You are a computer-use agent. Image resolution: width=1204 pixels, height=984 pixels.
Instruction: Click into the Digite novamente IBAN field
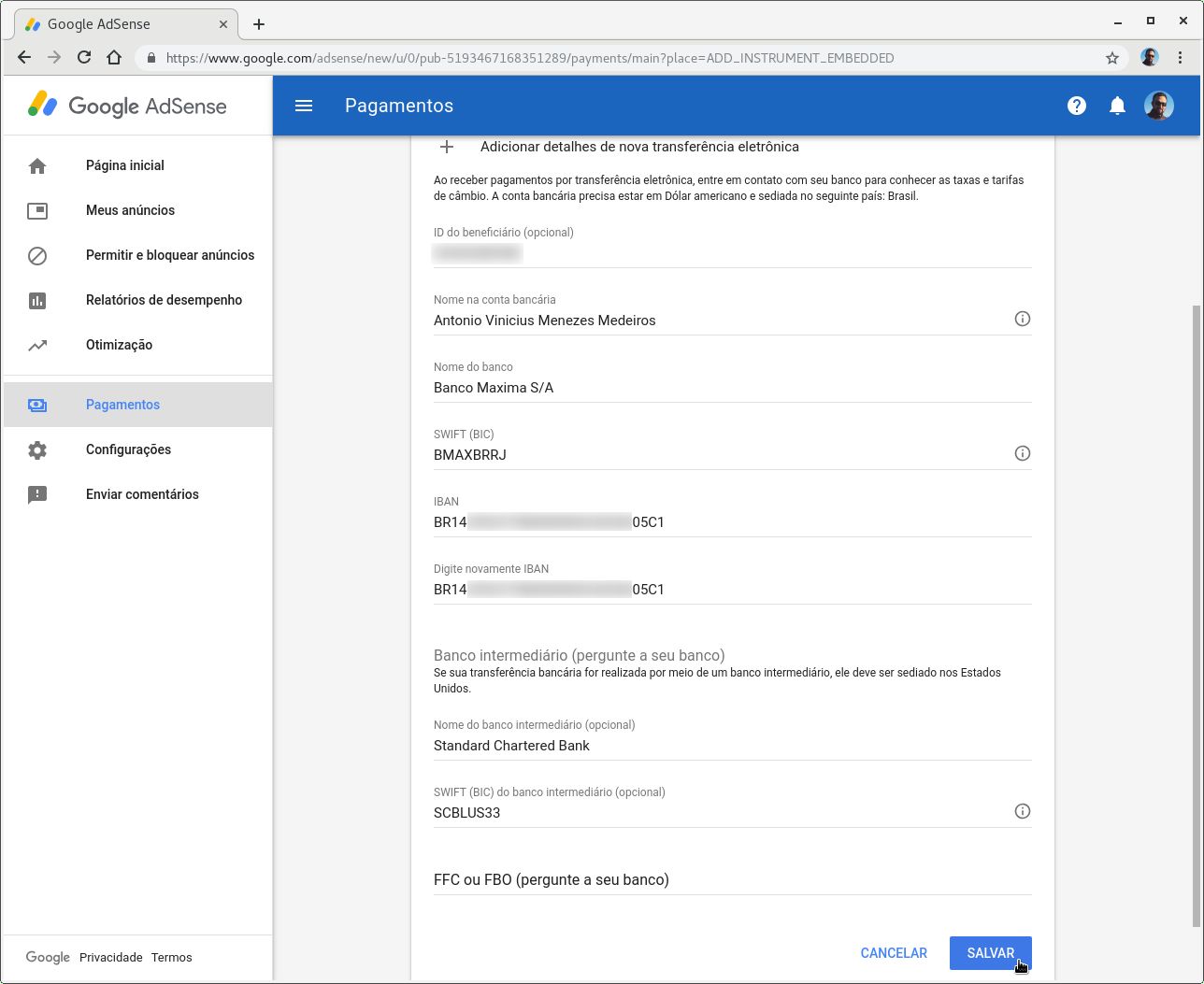coord(732,590)
